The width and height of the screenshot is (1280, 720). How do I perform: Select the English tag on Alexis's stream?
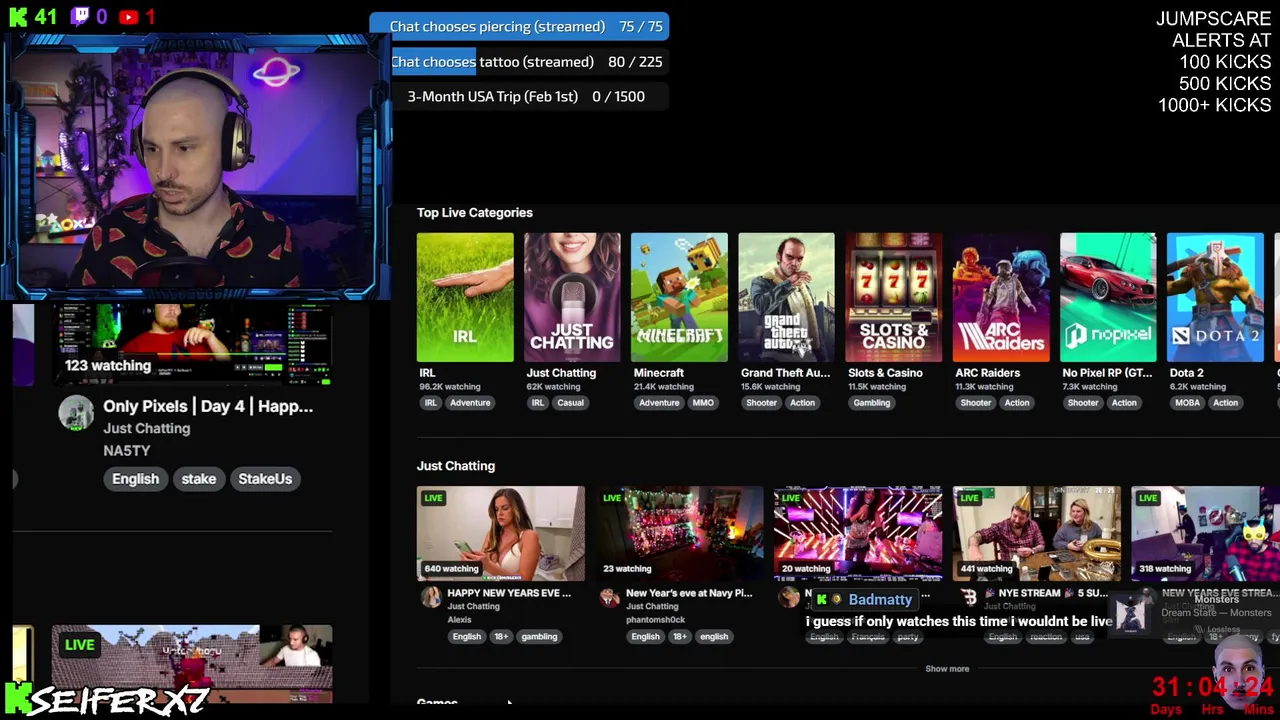[467, 637]
